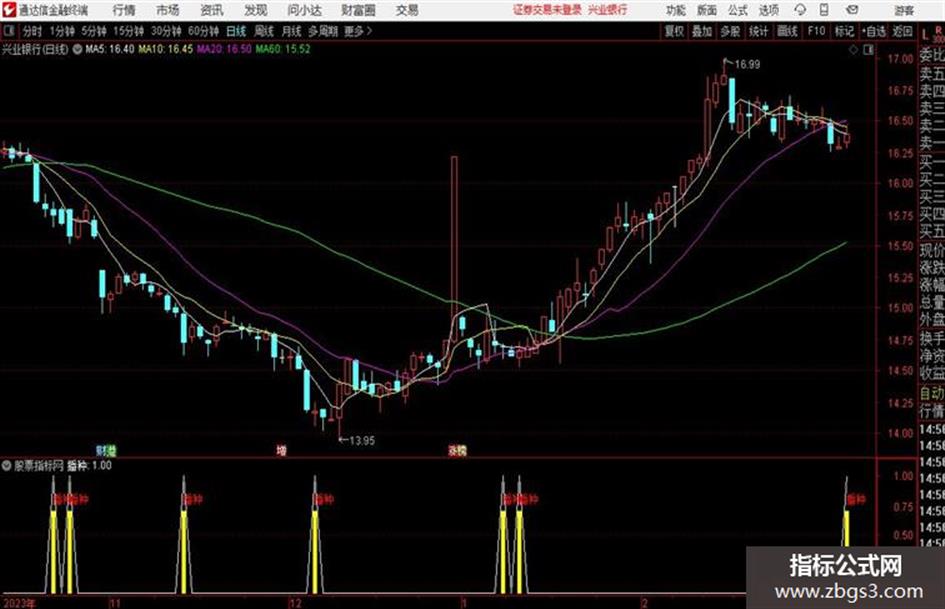
Task: Click the 游客 user account label
Action: point(904,10)
